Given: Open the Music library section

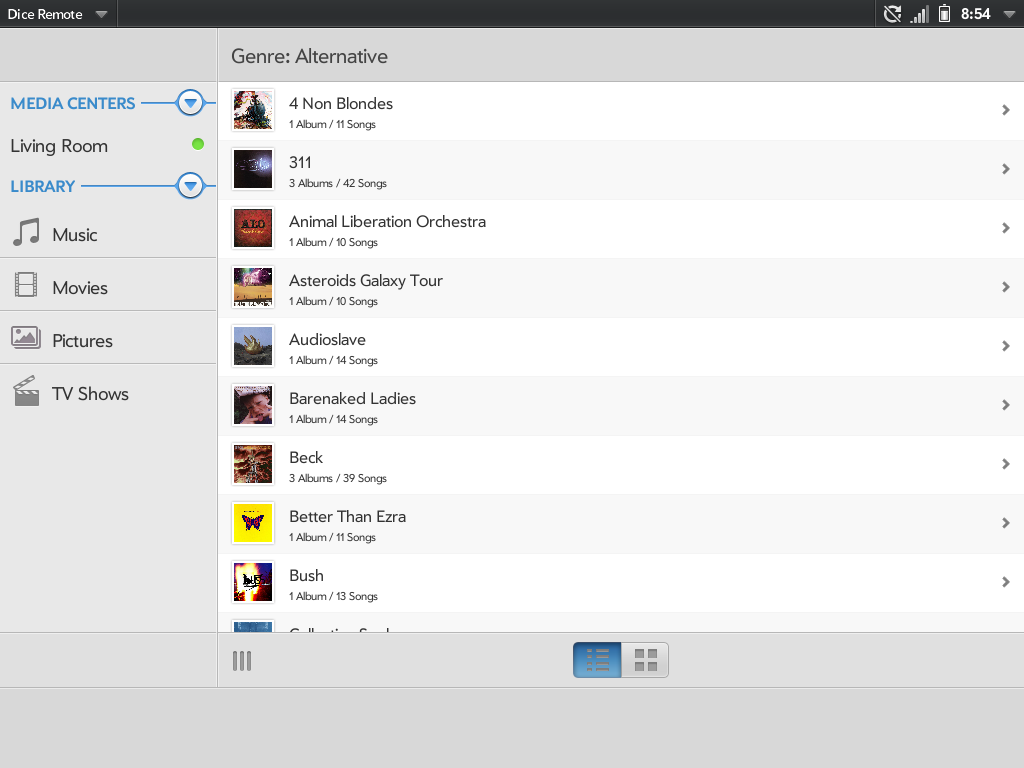Looking at the screenshot, I should (x=75, y=235).
